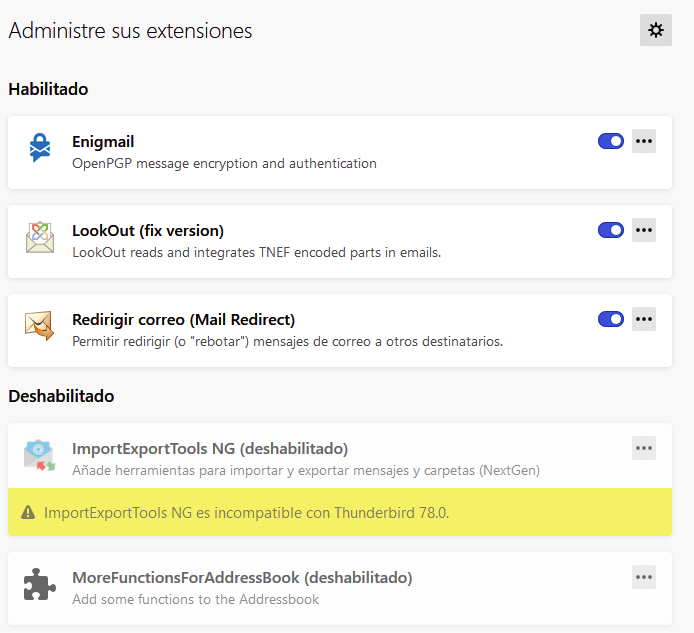Show more options for Redirigir correo
The height and width of the screenshot is (633, 694).
click(x=644, y=319)
